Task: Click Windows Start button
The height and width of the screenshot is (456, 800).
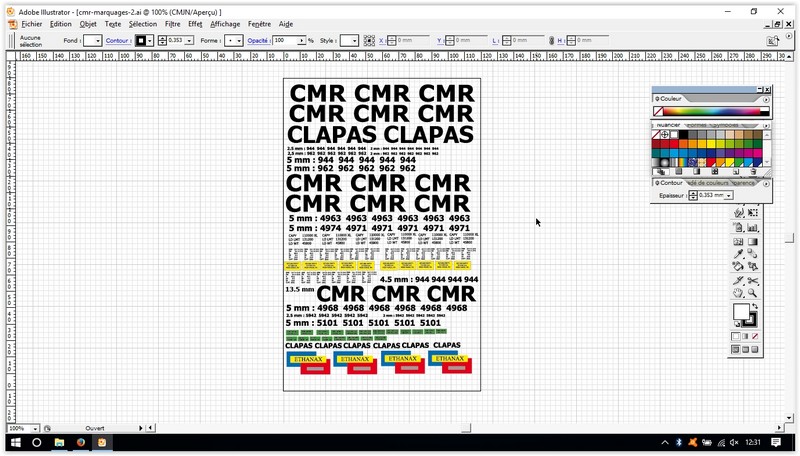Action: click(x=15, y=442)
